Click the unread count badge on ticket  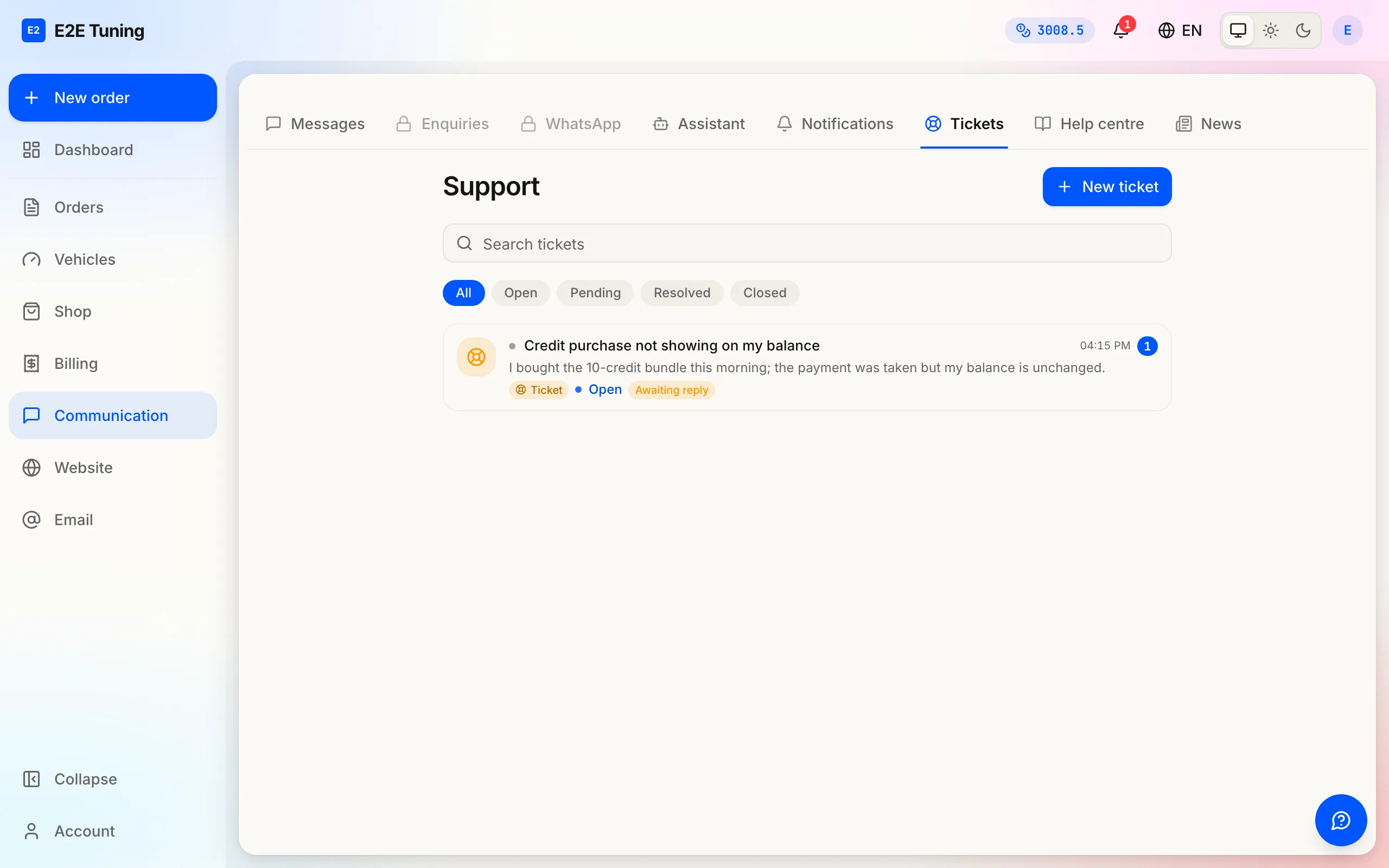click(1147, 346)
